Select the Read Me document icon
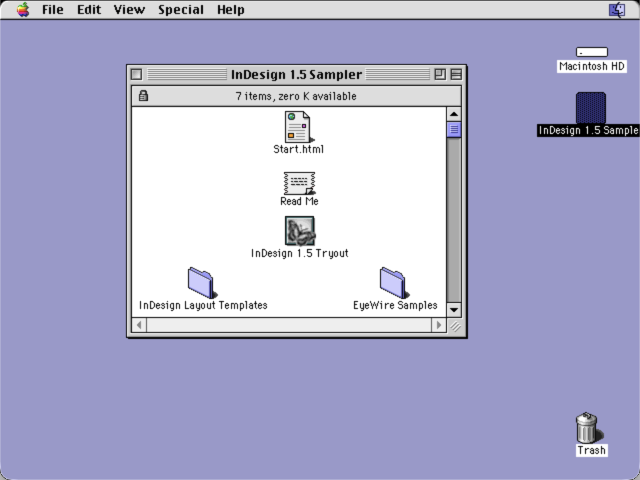 point(299,183)
